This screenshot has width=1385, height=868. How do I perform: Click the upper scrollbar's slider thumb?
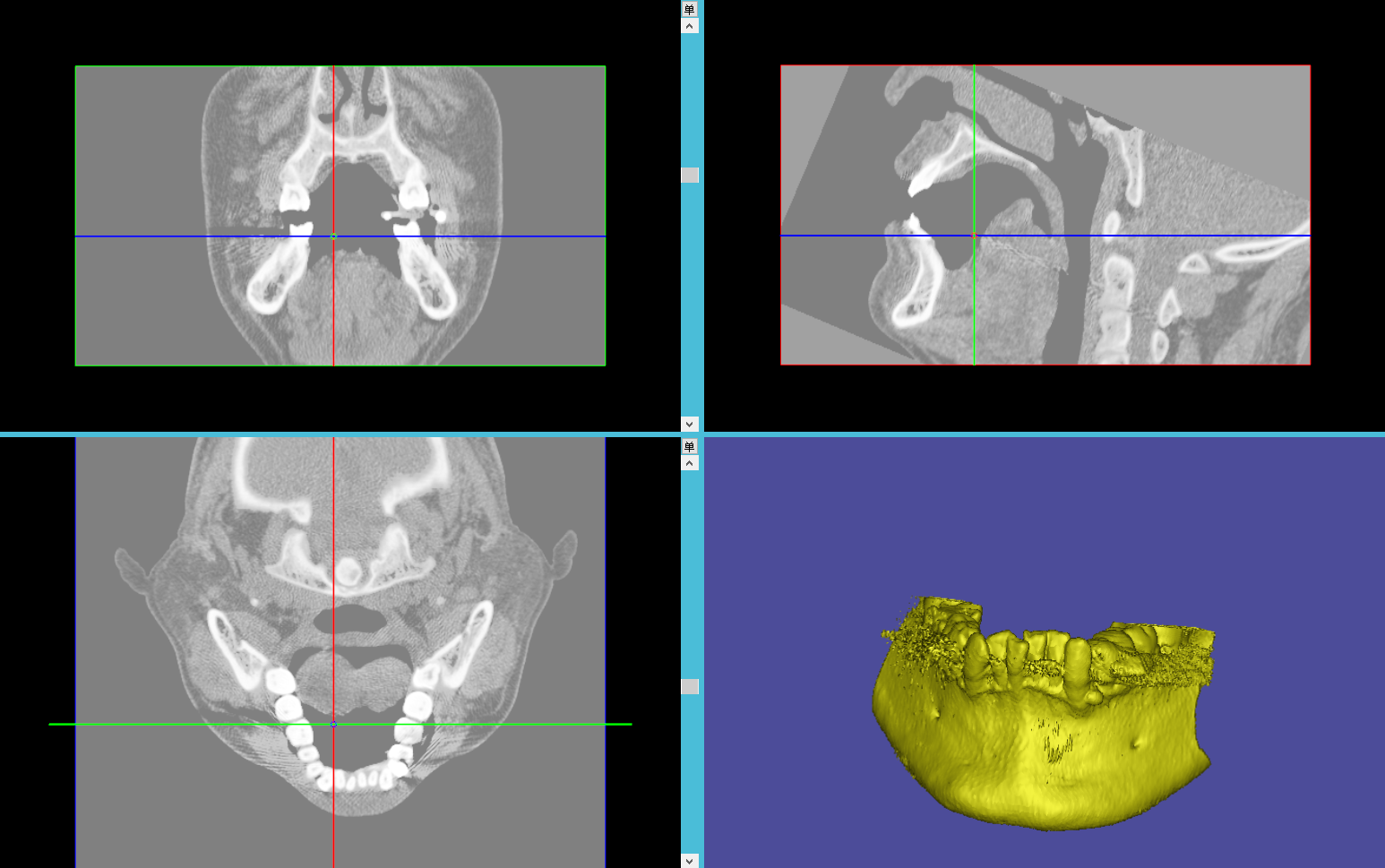(x=689, y=176)
